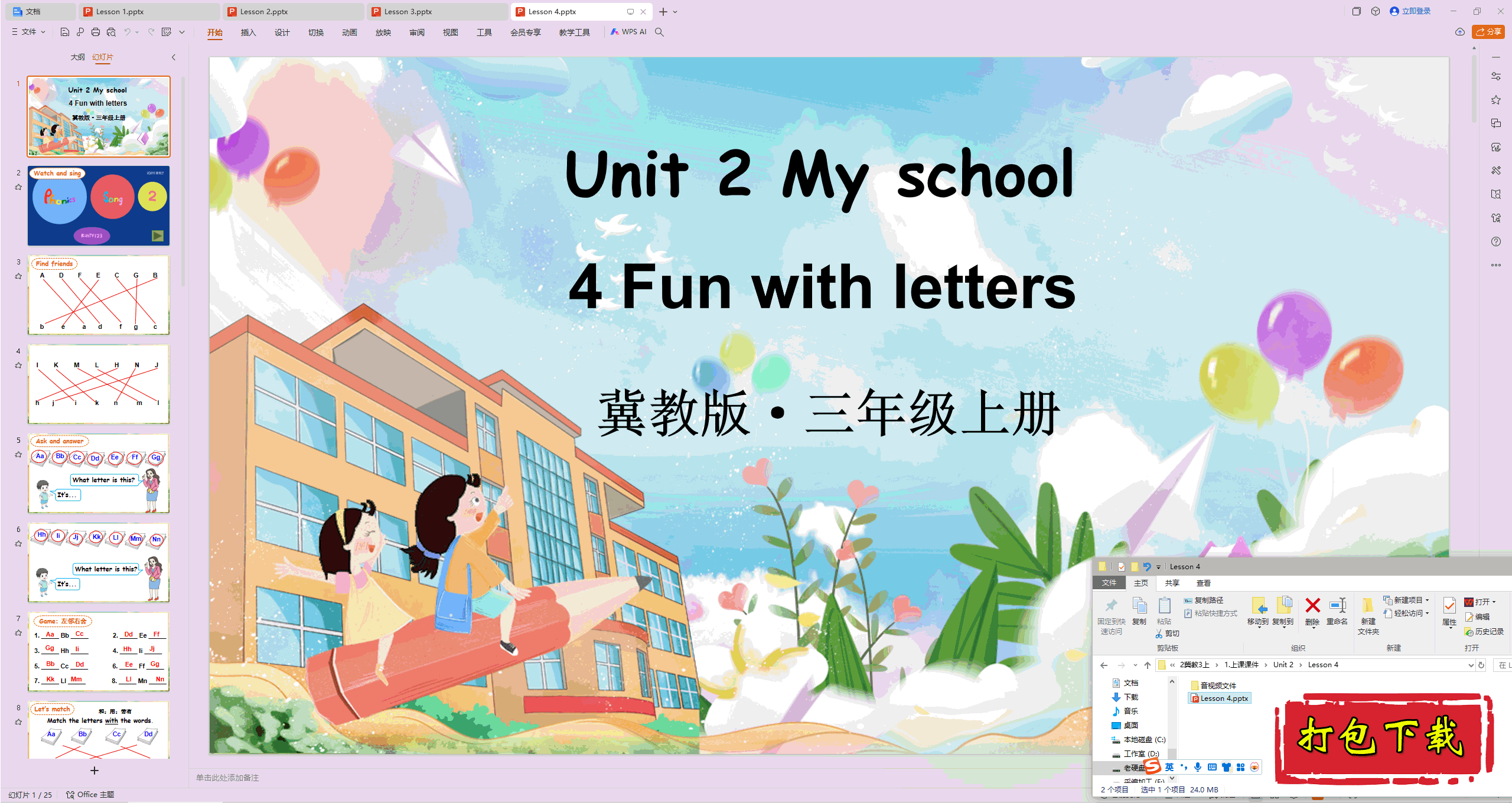Image resolution: width=1512 pixels, height=803 pixels.
Task: Open the 文件 menu dropdown
Action: [29, 32]
